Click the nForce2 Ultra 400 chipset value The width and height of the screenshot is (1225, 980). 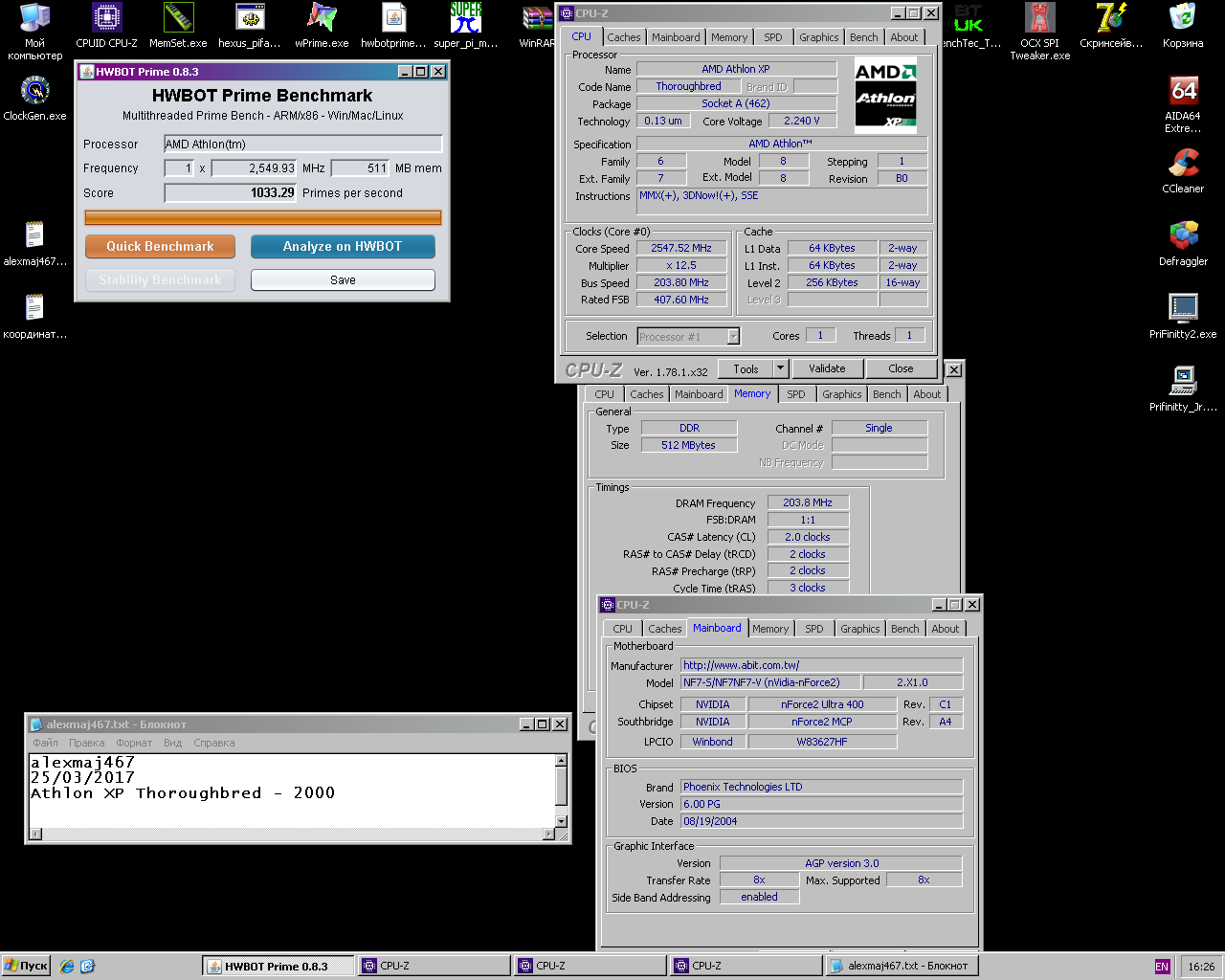tap(822, 704)
